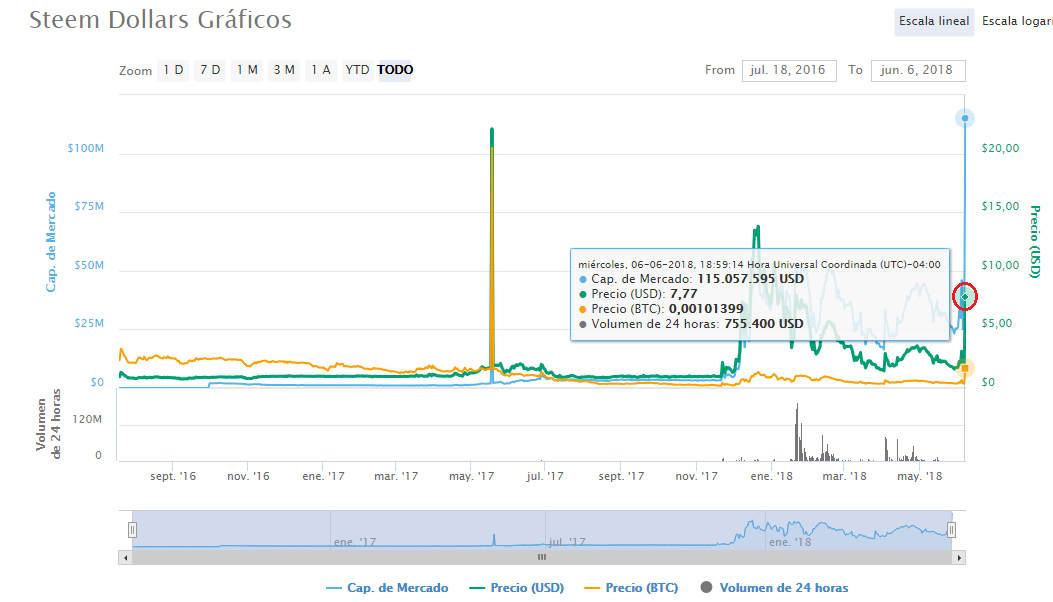Switch to Escala lineal

(x=933, y=22)
